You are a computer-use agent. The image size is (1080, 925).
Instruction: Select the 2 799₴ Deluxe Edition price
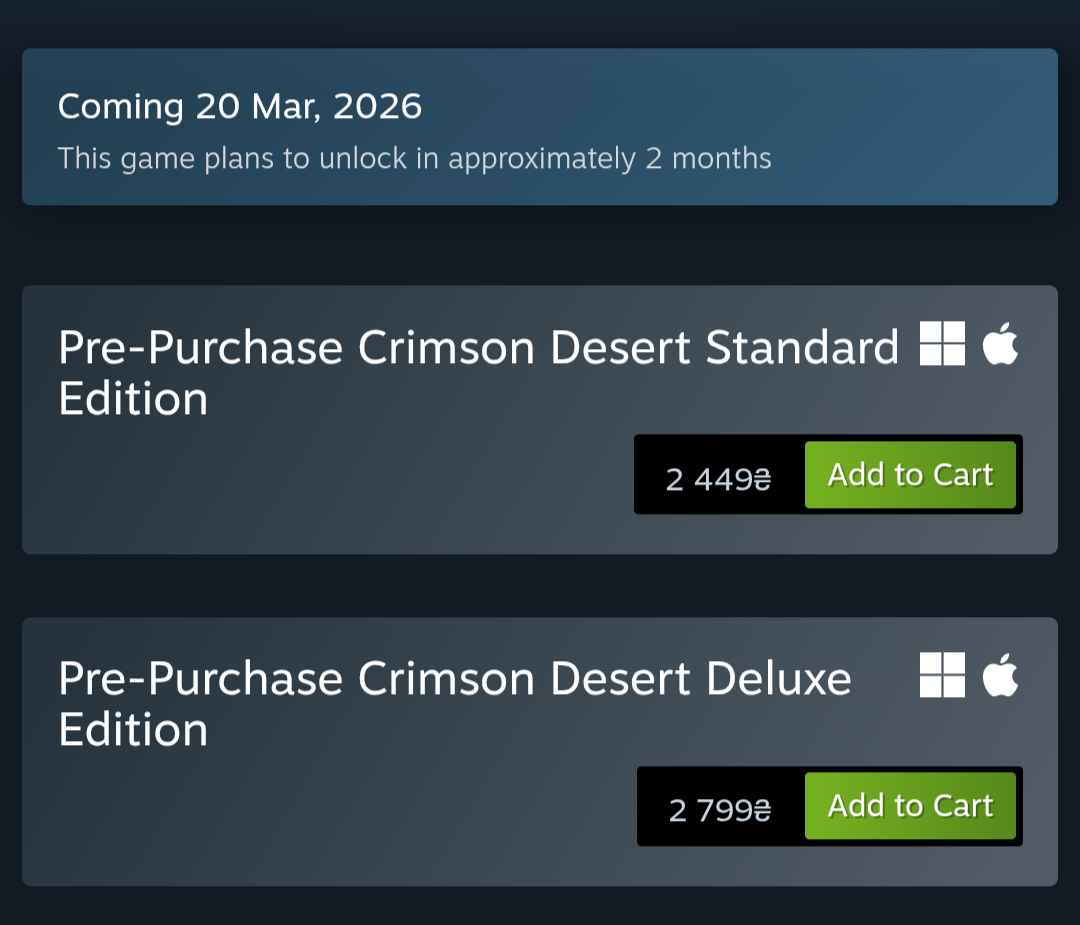click(x=720, y=810)
